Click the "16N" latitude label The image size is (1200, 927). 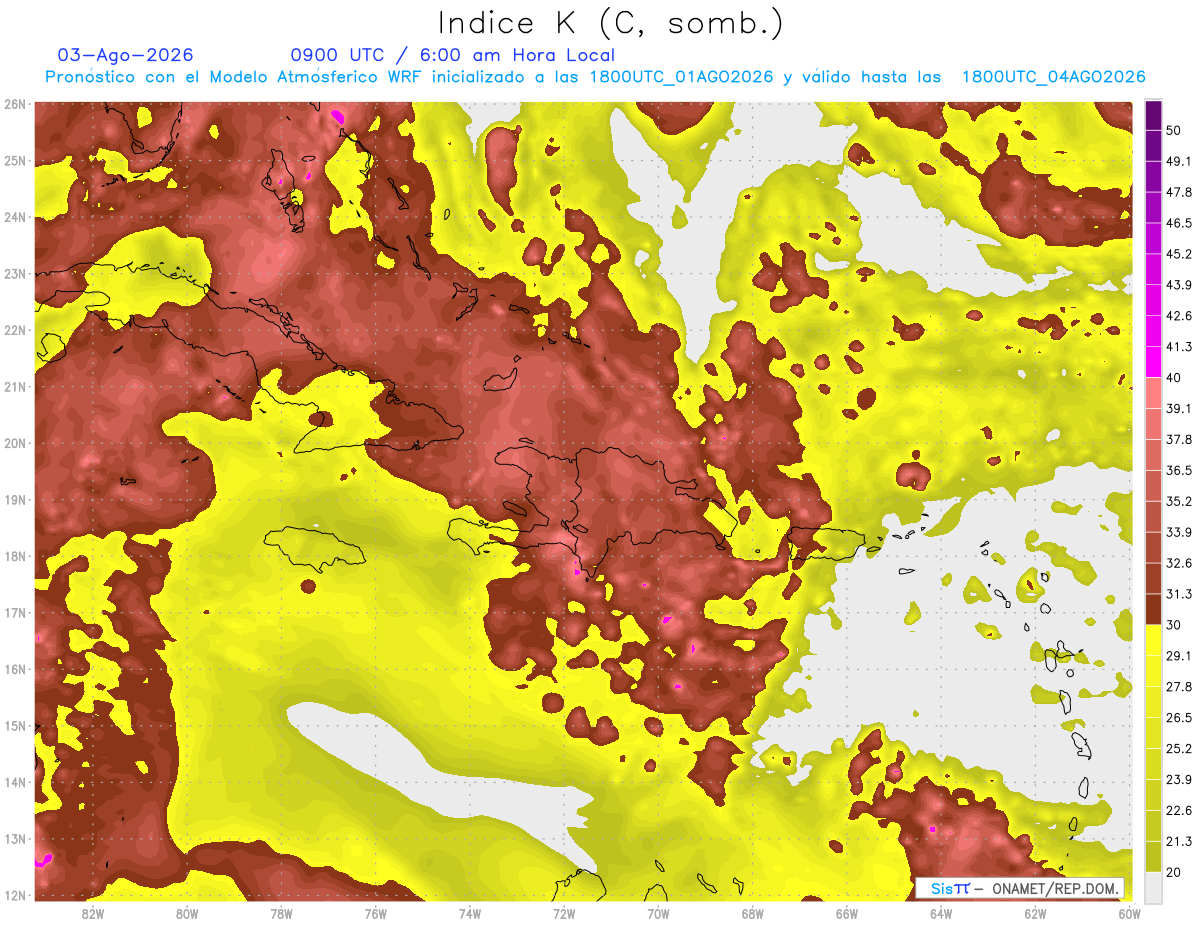click(15, 669)
